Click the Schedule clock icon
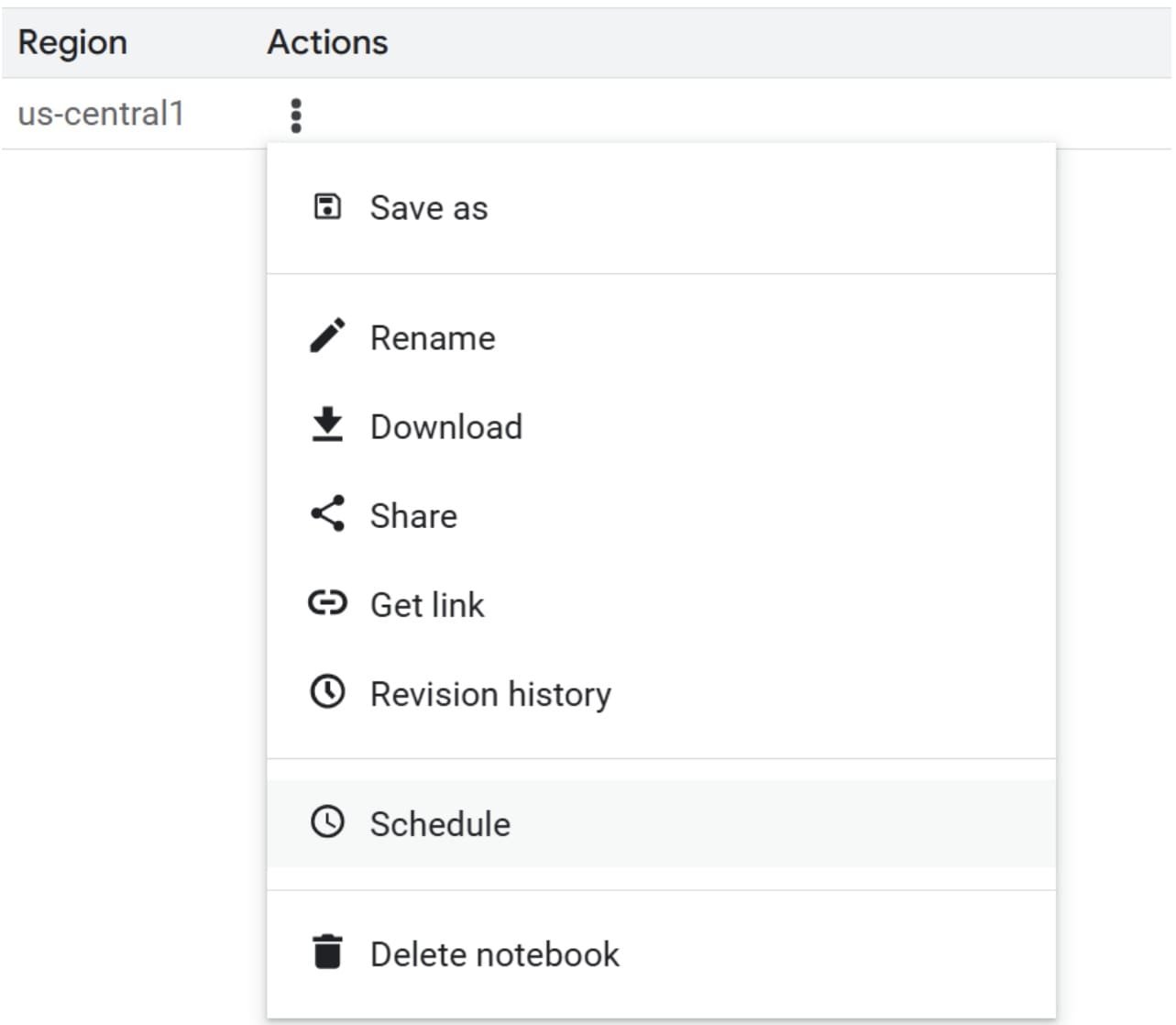The height and width of the screenshot is (1025, 1176). [327, 822]
